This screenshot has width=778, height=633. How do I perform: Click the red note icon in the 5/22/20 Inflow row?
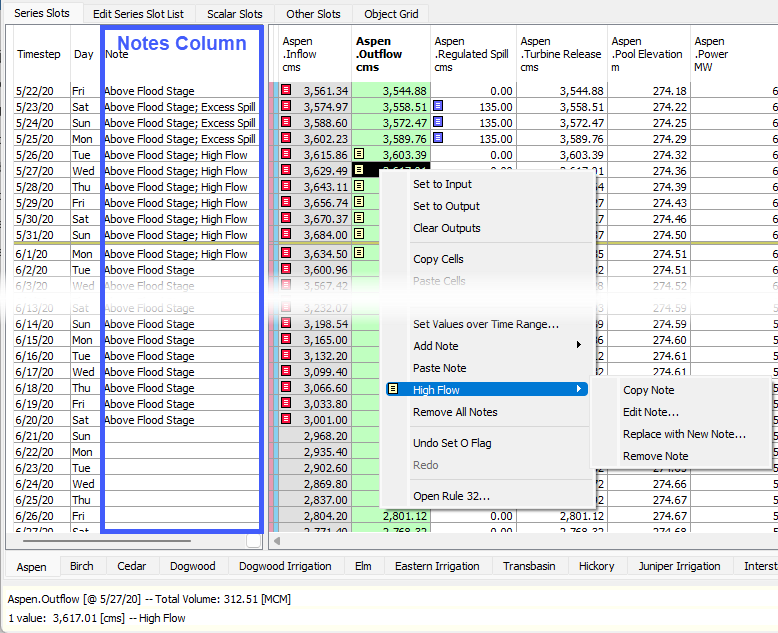click(286, 91)
